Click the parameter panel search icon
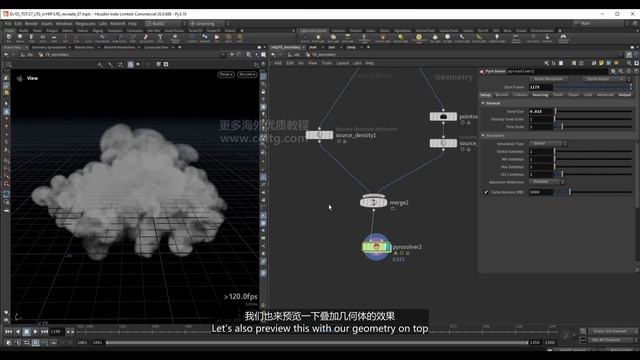The image size is (640, 360). click(621, 71)
